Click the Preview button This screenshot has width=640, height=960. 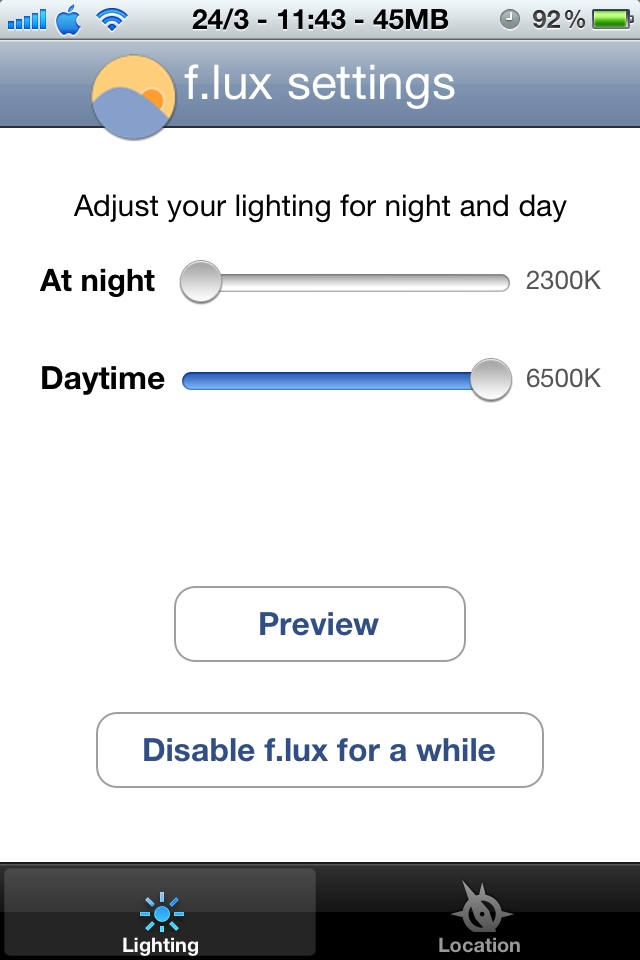click(320, 624)
